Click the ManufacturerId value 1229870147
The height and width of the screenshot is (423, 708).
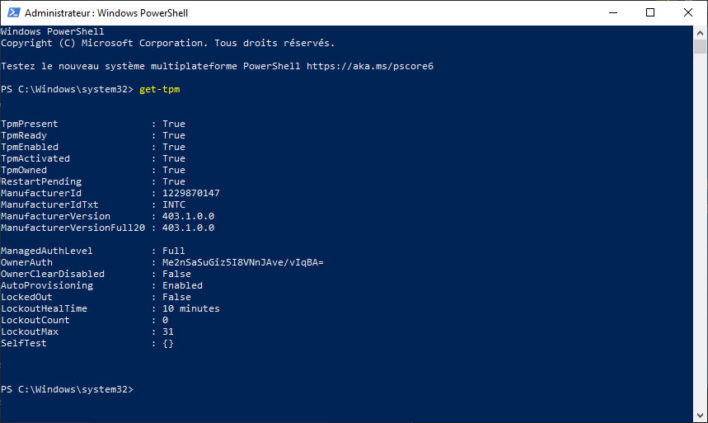(191, 193)
